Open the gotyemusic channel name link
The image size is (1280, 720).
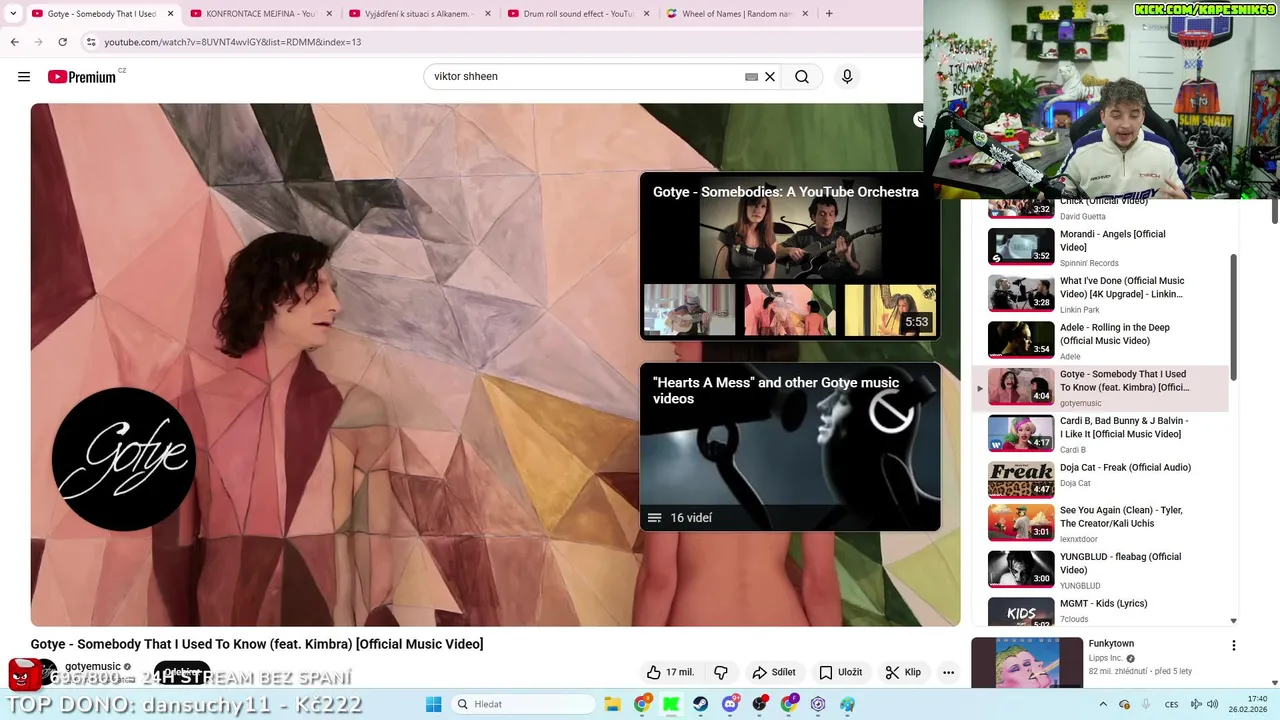click(93, 666)
